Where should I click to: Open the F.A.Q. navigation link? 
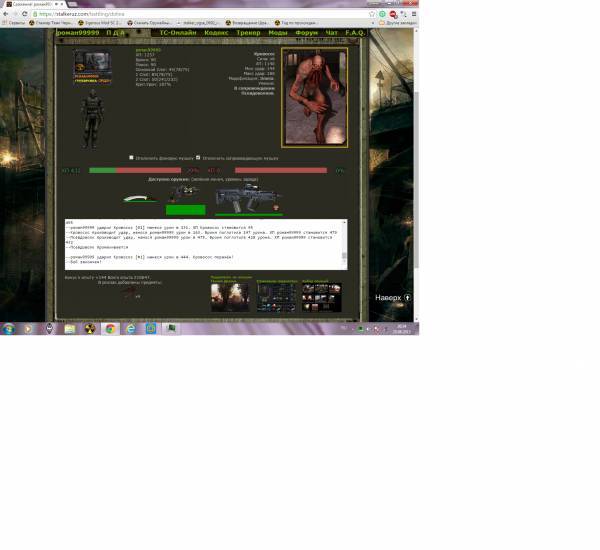click(356, 33)
